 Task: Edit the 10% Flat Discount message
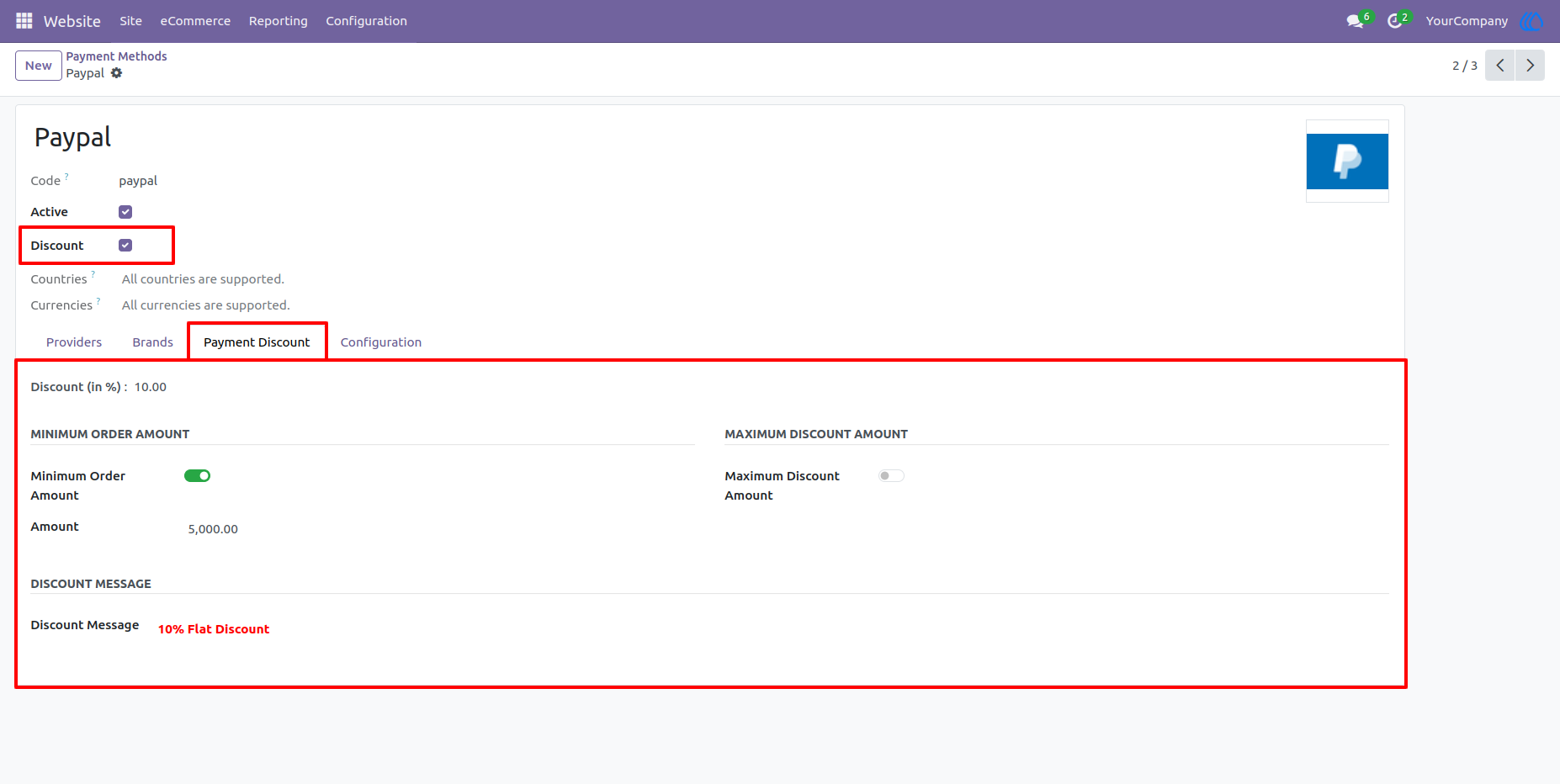(x=214, y=629)
